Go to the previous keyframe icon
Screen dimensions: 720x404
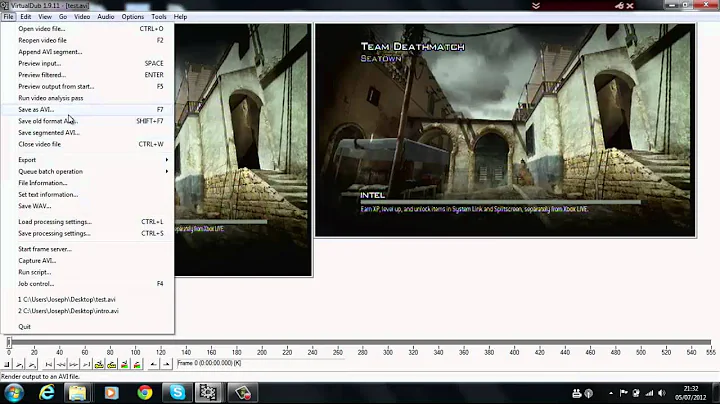pyautogui.click(x=99, y=365)
